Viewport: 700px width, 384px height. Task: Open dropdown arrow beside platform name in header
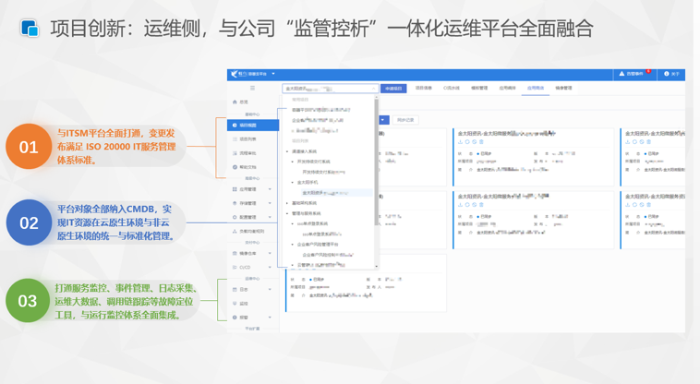pos(273,74)
